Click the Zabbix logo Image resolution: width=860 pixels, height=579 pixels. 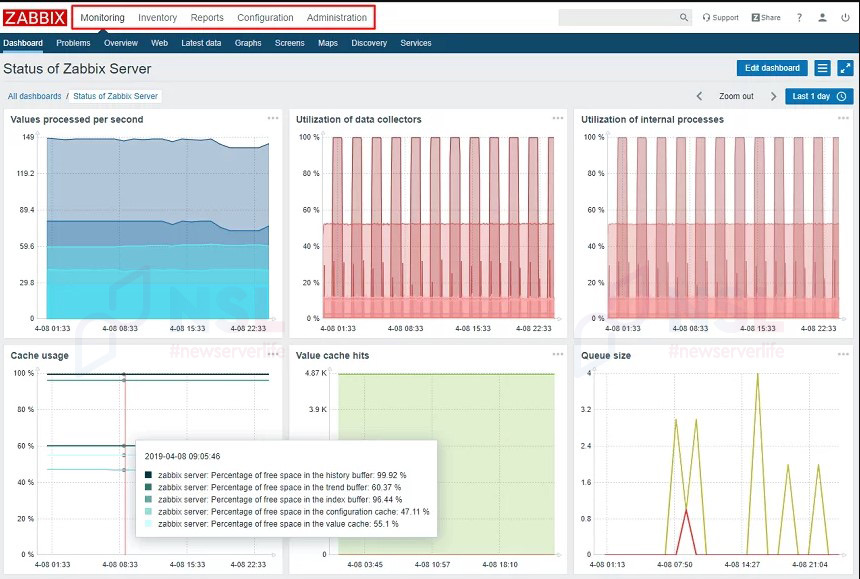(x=35, y=18)
